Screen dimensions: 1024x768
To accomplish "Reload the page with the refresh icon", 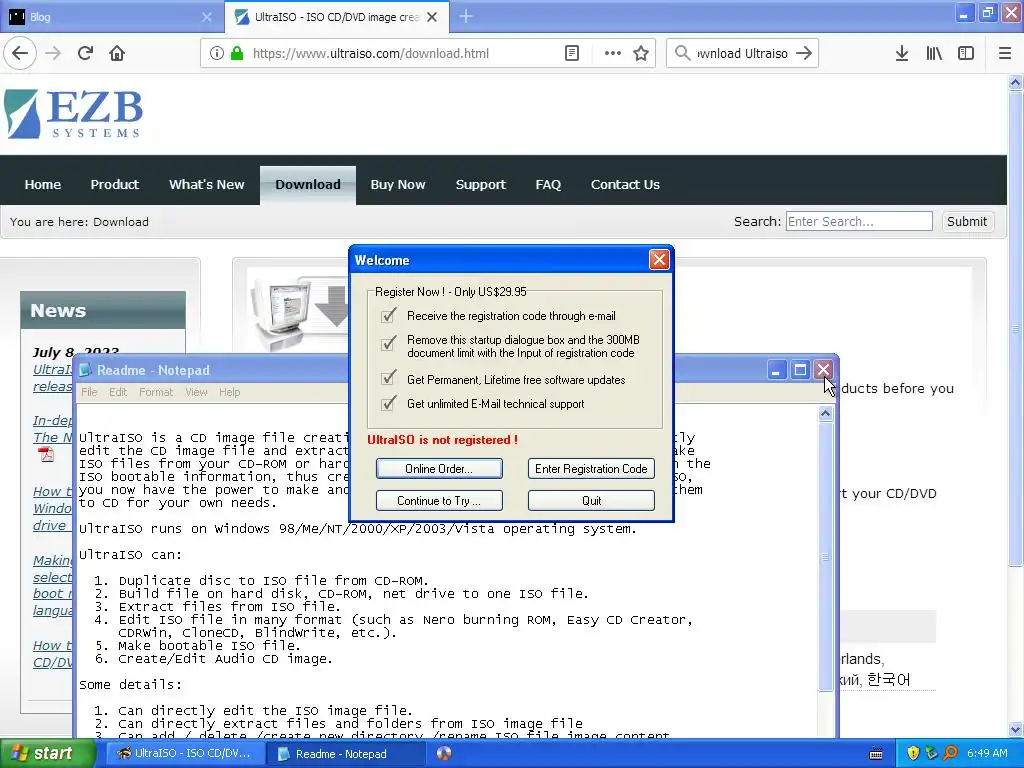I will (x=86, y=53).
